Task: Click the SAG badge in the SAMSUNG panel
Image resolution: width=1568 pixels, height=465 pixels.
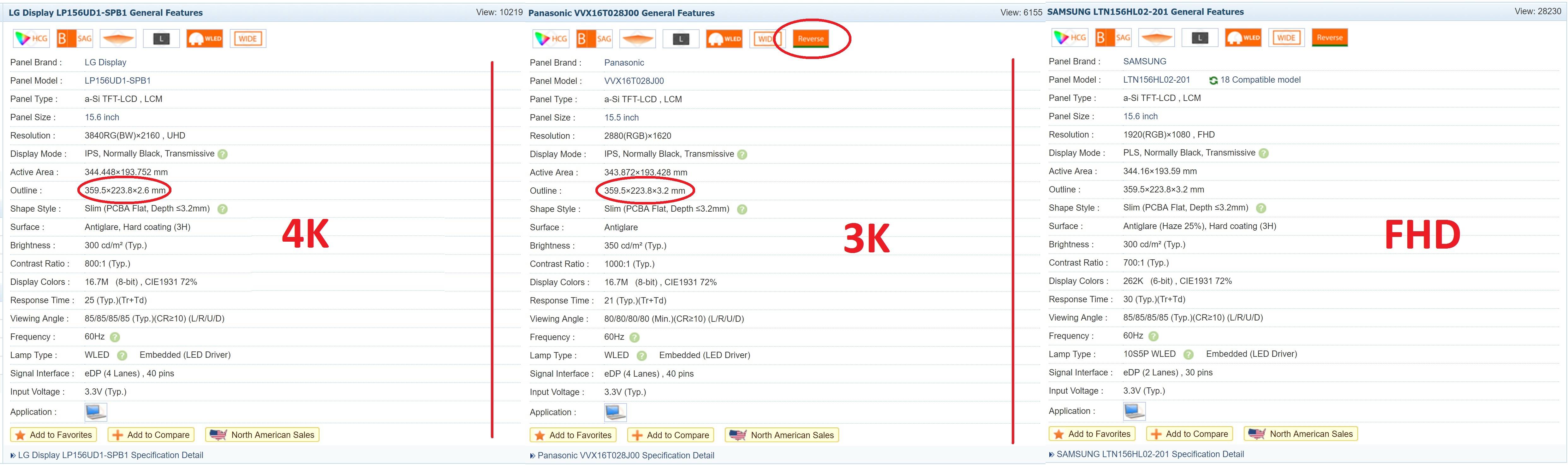Action: click(1114, 38)
